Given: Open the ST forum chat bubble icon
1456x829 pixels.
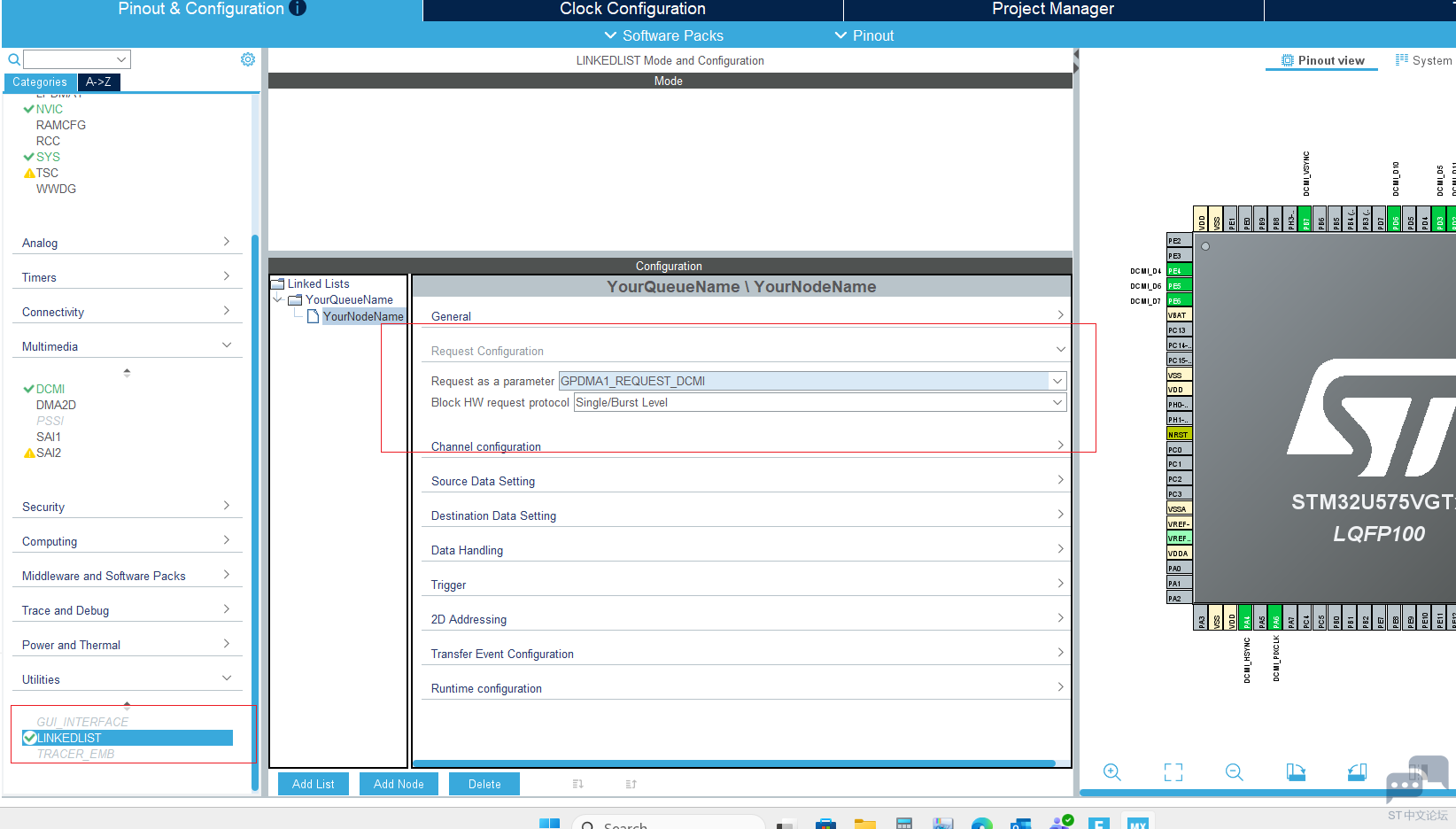Looking at the screenshot, I should (x=1417, y=778).
